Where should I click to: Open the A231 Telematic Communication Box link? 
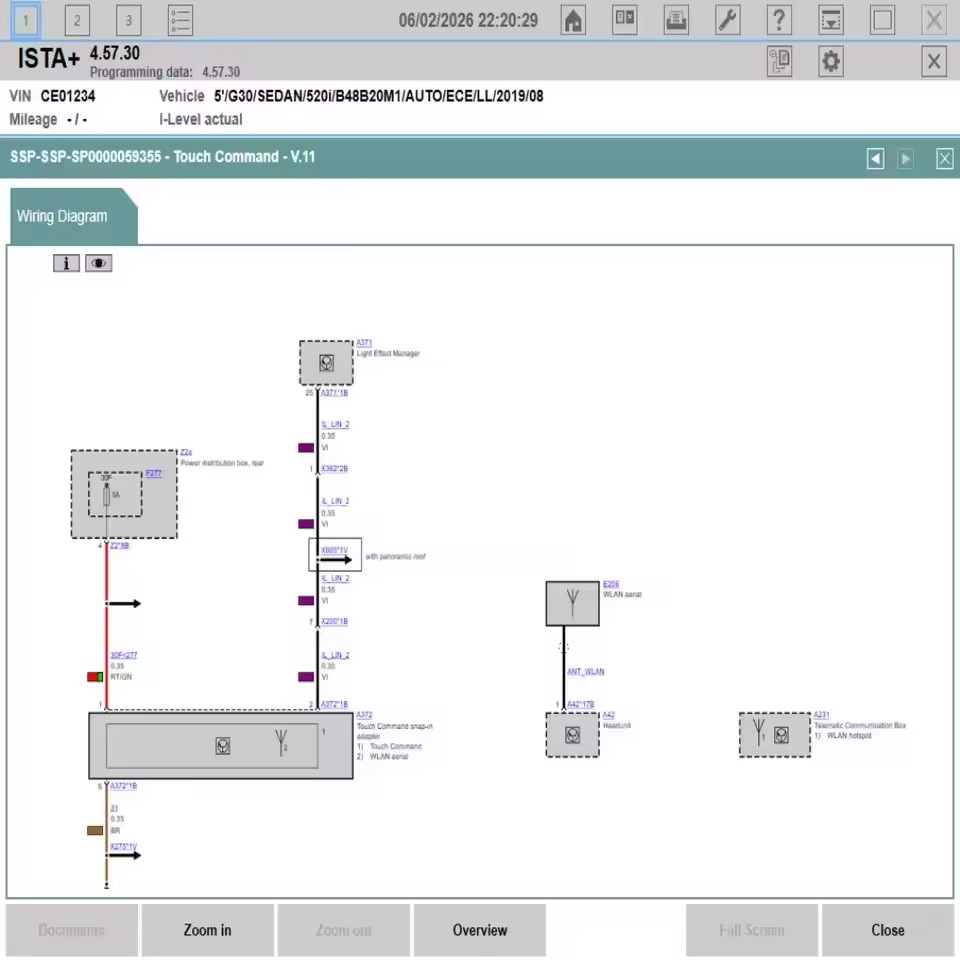click(x=822, y=714)
